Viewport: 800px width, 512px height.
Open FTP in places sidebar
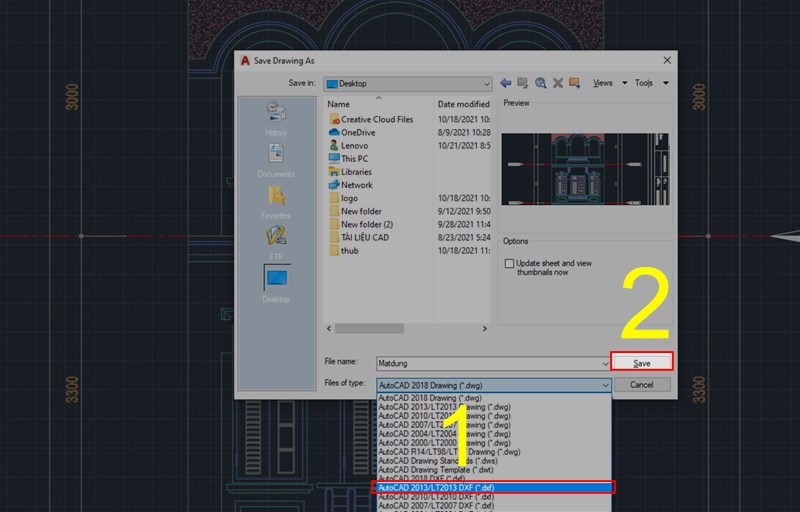coord(276,243)
